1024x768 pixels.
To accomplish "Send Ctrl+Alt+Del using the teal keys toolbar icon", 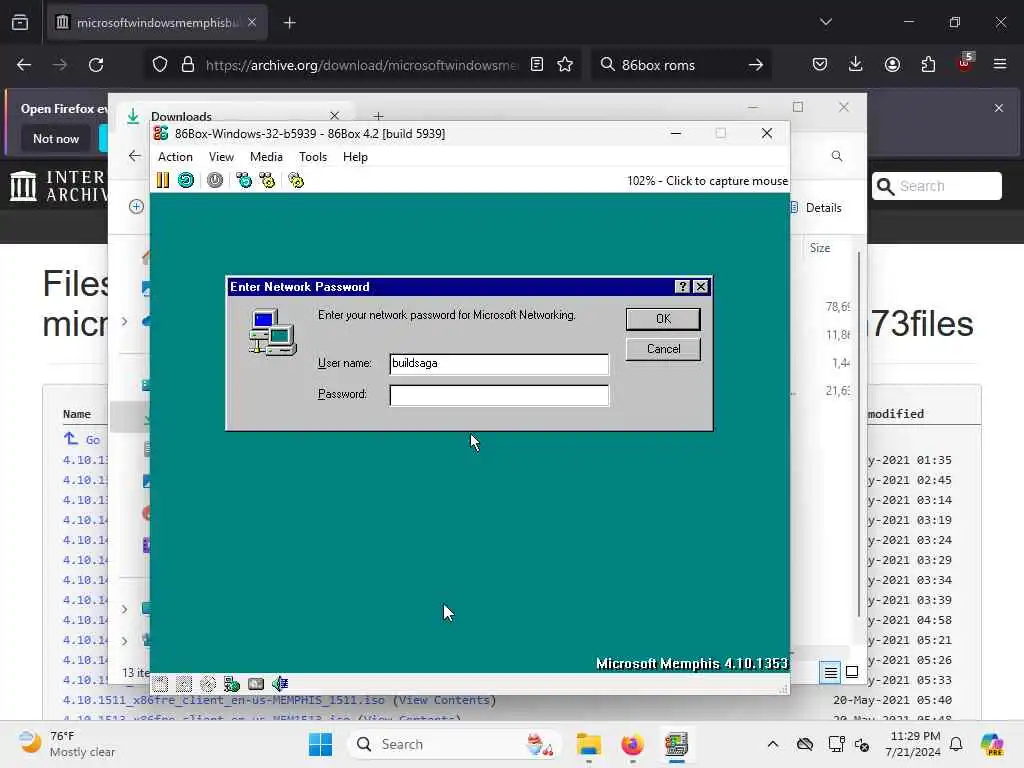I will (x=244, y=180).
